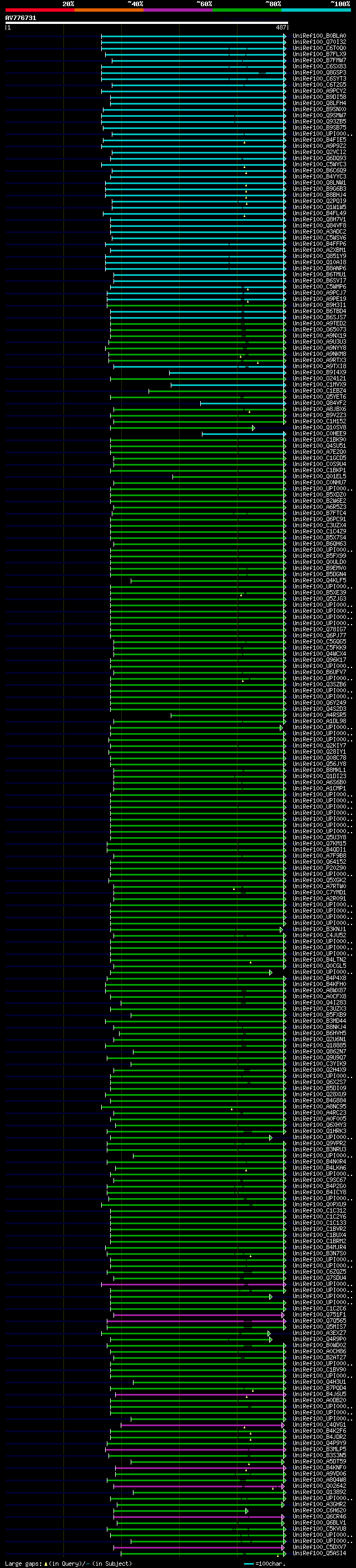356x1568 pixels.
Task: Select hit label UniRef100_B0BLA0
Action: coord(319,36)
